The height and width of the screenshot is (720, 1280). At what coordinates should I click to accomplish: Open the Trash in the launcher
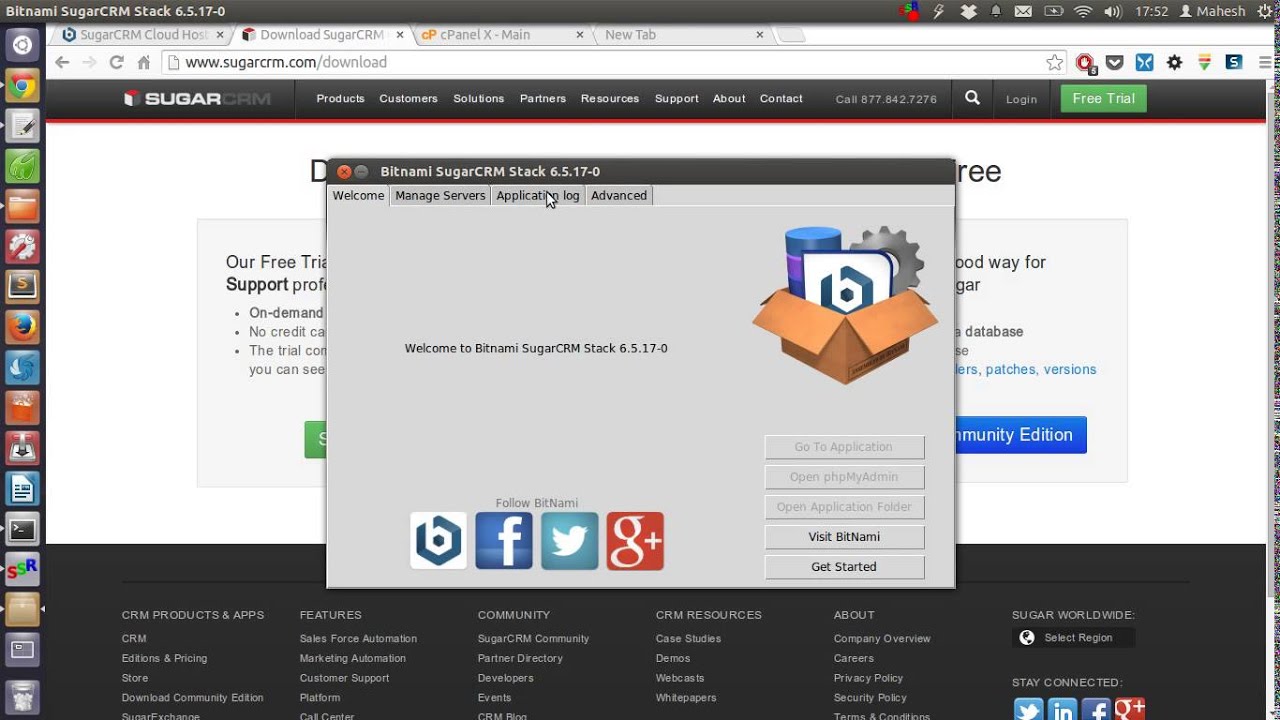(x=22, y=695)
